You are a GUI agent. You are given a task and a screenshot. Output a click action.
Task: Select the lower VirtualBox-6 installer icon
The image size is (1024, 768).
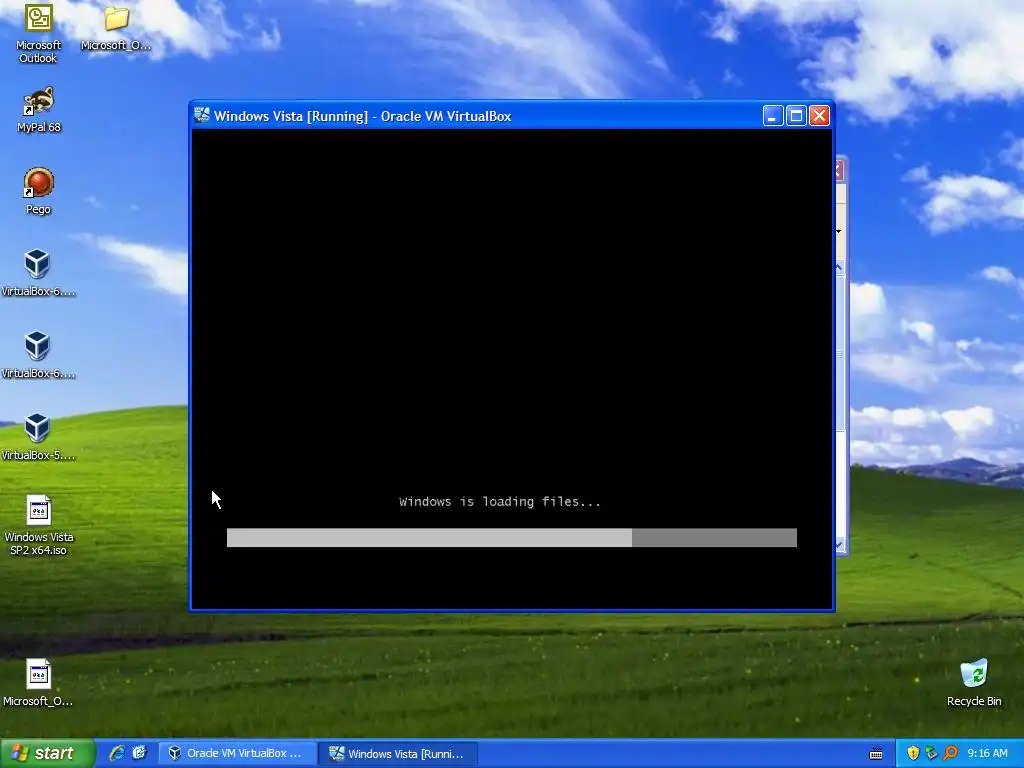pyautogui.click(x=37, y=355)
